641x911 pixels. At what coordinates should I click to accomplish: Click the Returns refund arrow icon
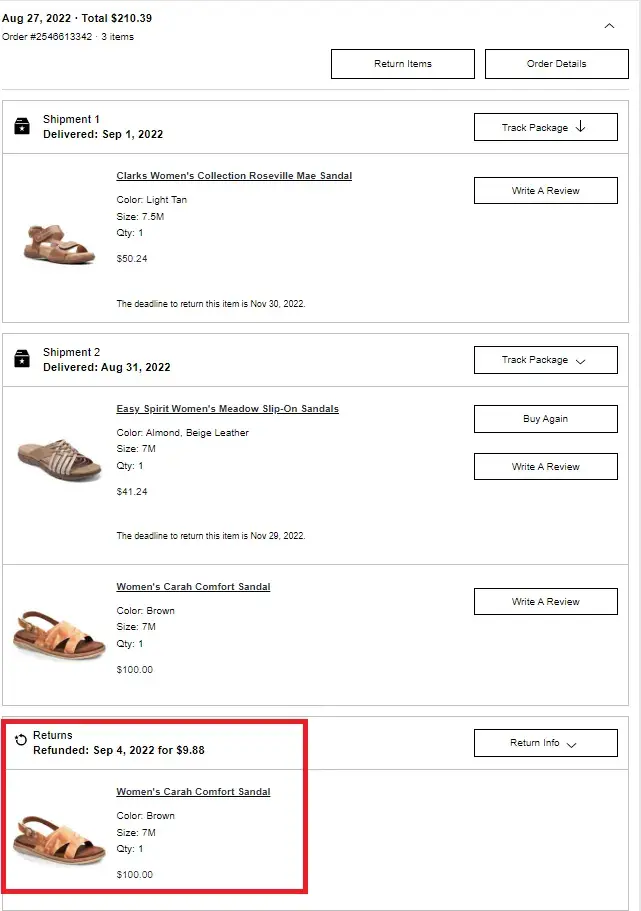22,741
